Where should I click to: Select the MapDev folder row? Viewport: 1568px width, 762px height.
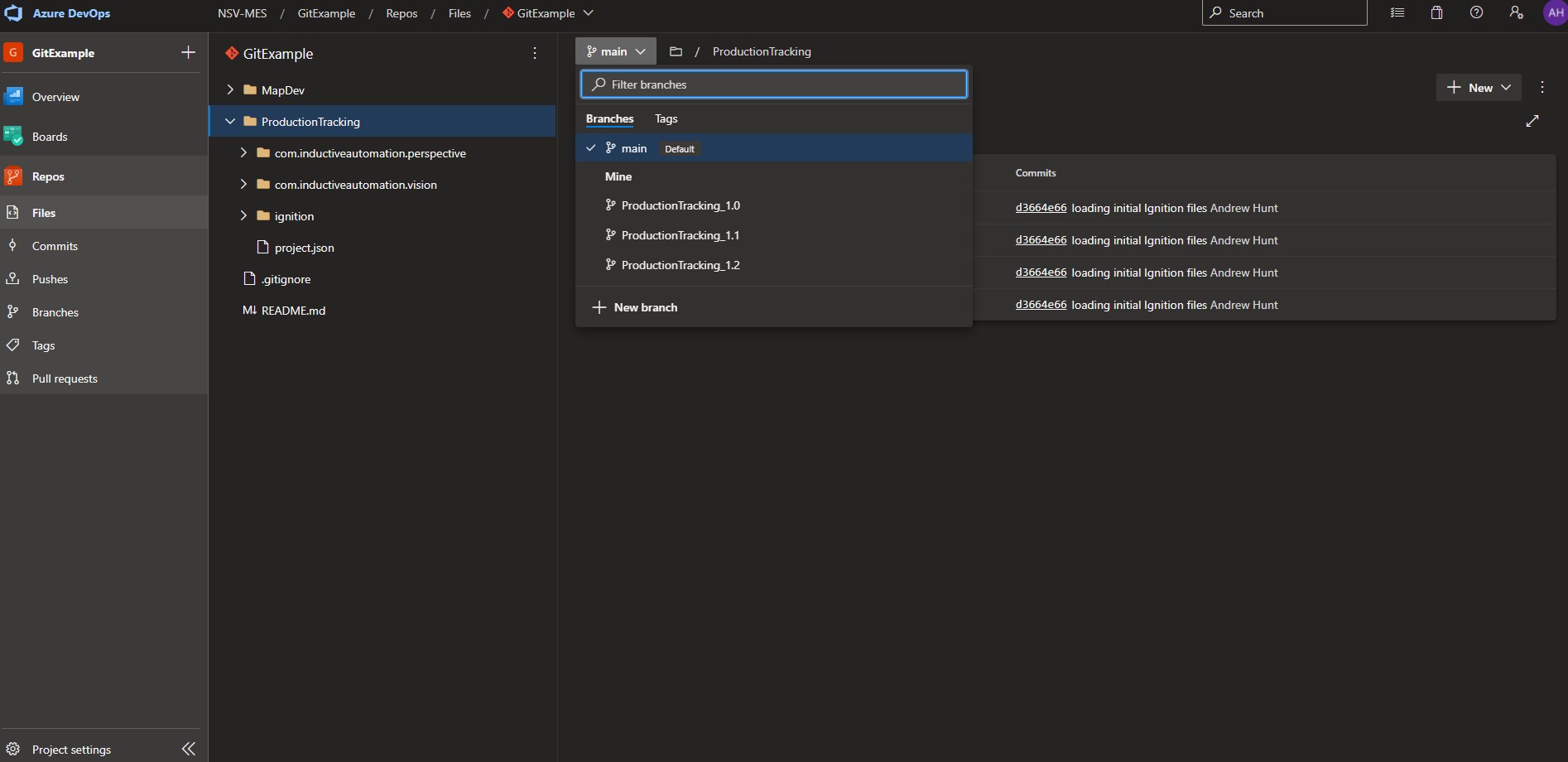click(382, 89)
